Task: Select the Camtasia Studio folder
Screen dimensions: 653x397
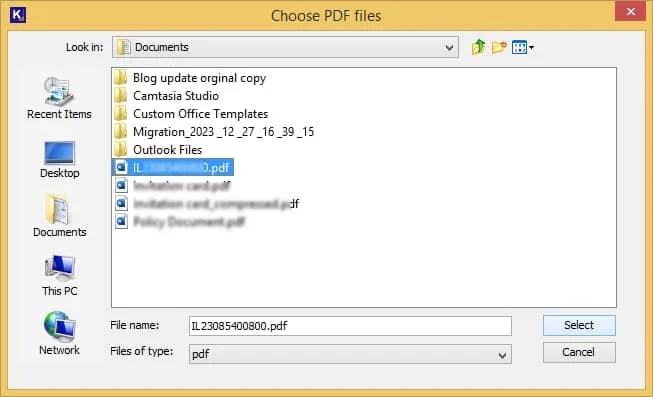Action: point(176,96)
